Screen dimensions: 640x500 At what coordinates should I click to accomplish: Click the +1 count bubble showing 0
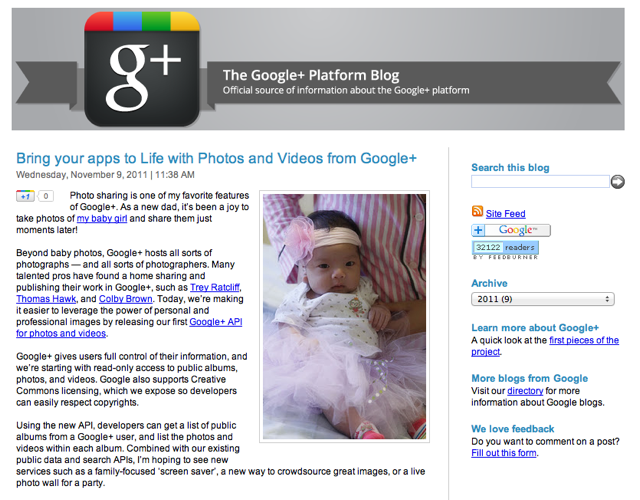[x=46, y=196]
